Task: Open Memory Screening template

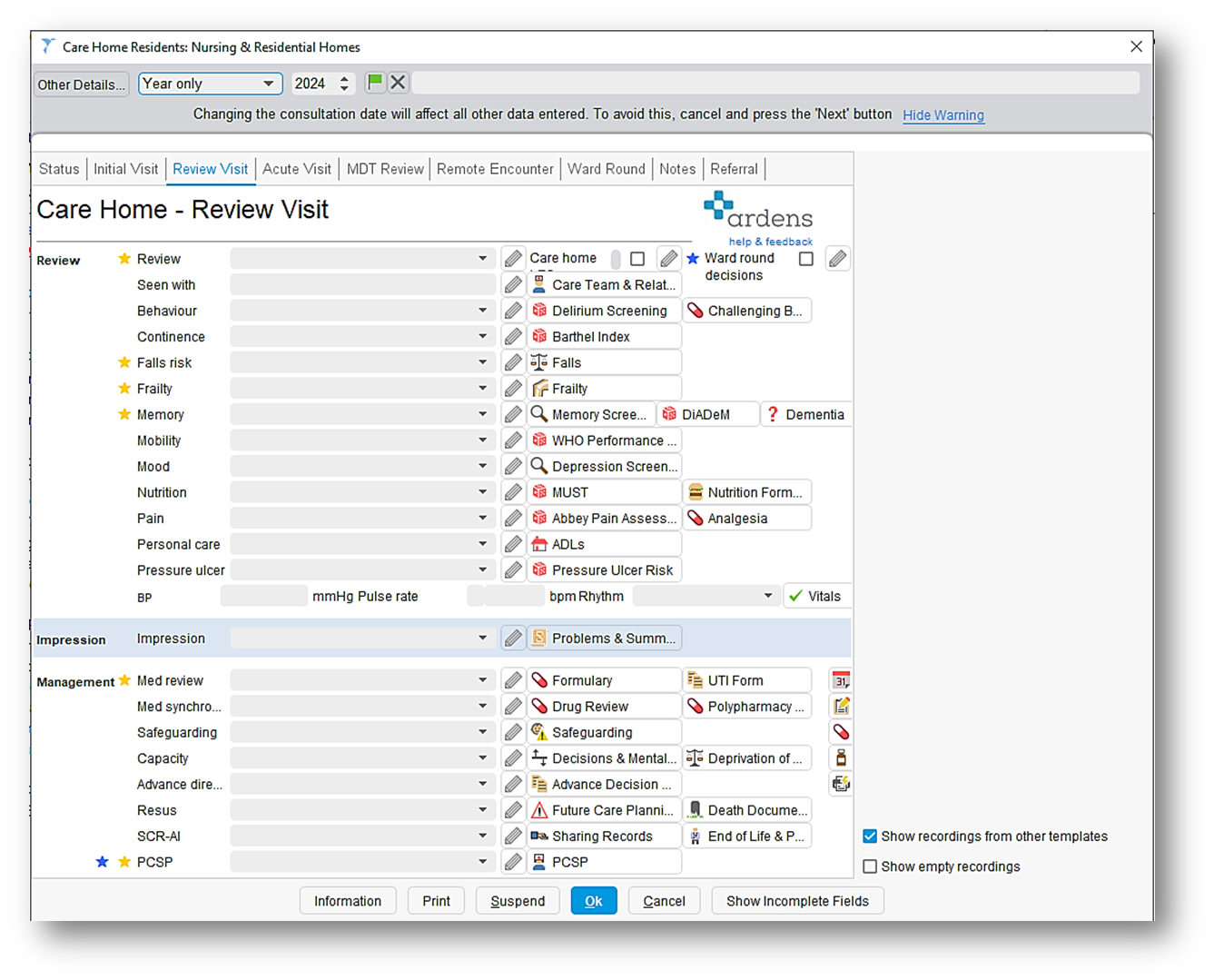Action: coord(590,414)
